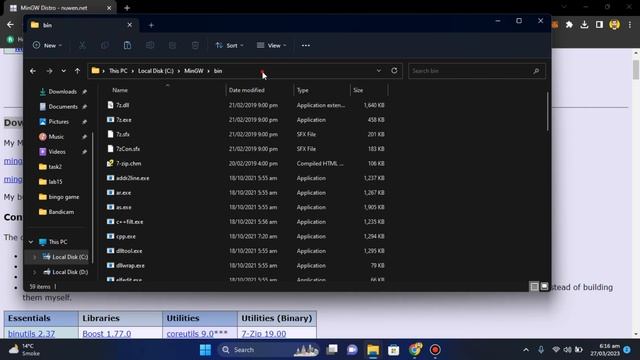Viewport: 640px width, 360px height.
Task: Sort by Size column header
Action: pos(358,90)
